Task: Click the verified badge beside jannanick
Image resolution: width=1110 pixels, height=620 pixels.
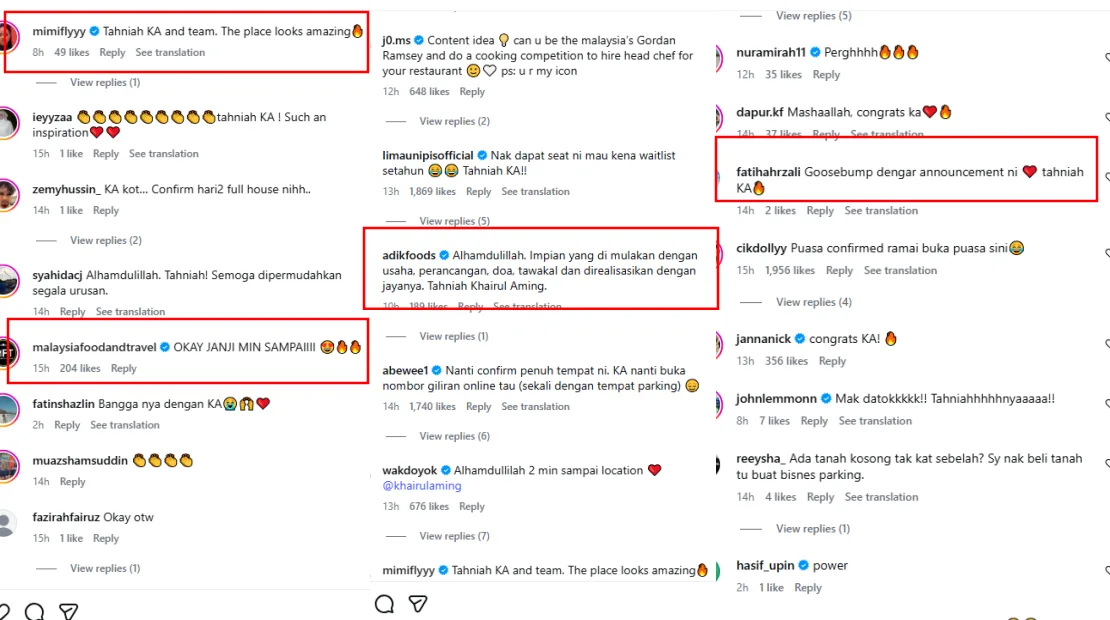Action: click(x=799, y=339)
